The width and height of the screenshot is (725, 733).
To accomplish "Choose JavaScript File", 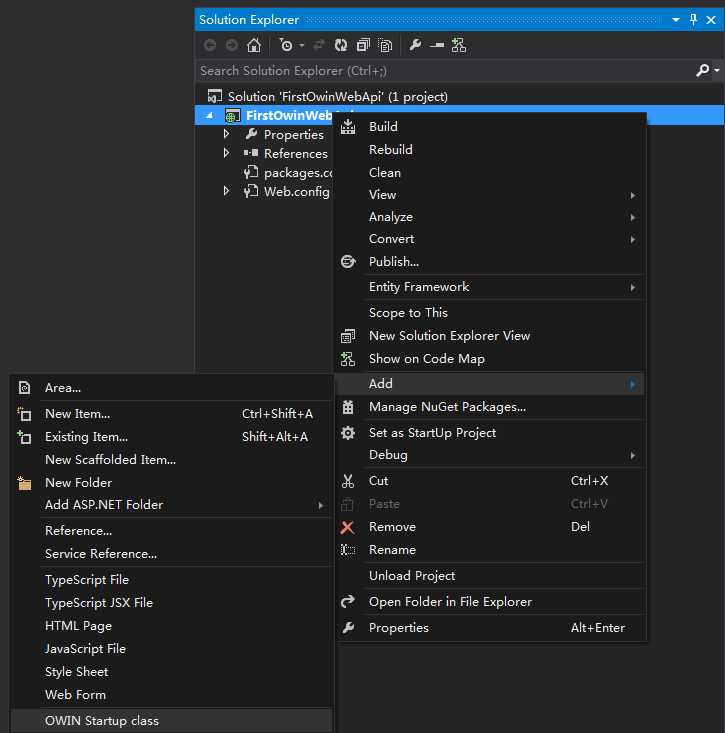I will pyautogui.click(x=172, y=649).
